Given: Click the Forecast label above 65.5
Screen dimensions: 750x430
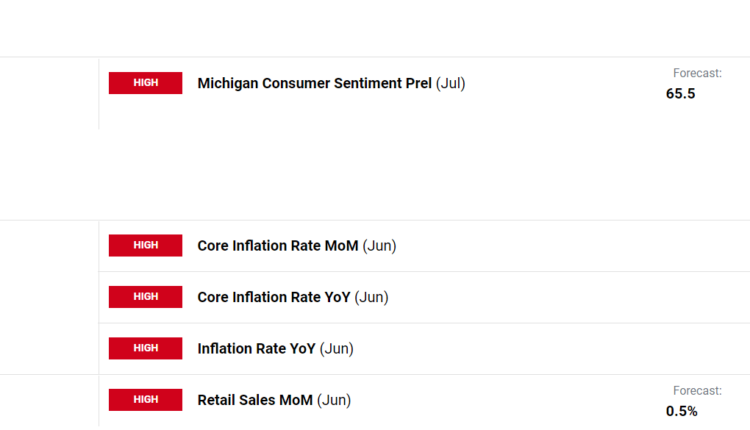Looking at the screenshot, I should tap(697, 73).
